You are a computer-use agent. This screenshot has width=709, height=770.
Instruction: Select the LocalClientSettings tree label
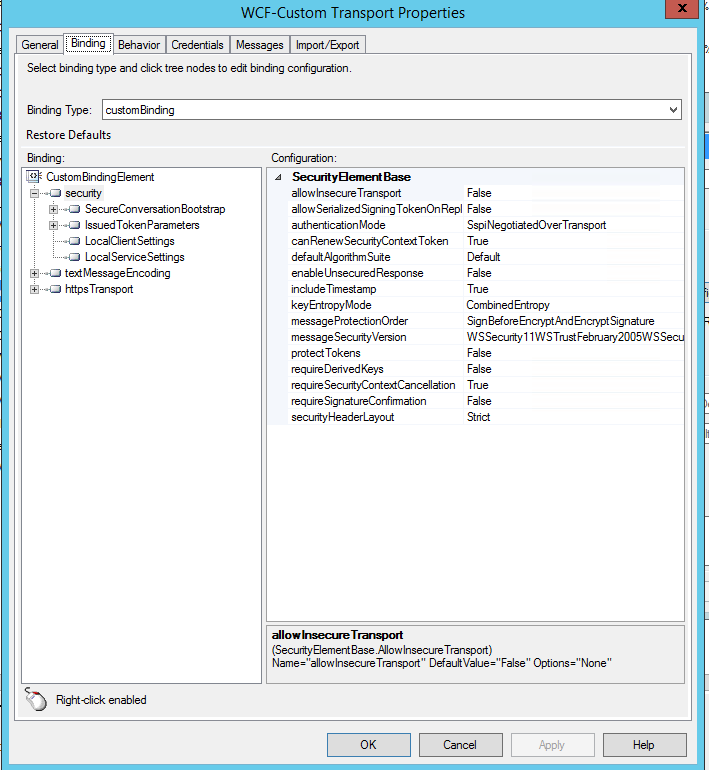[x=130, y=241]
